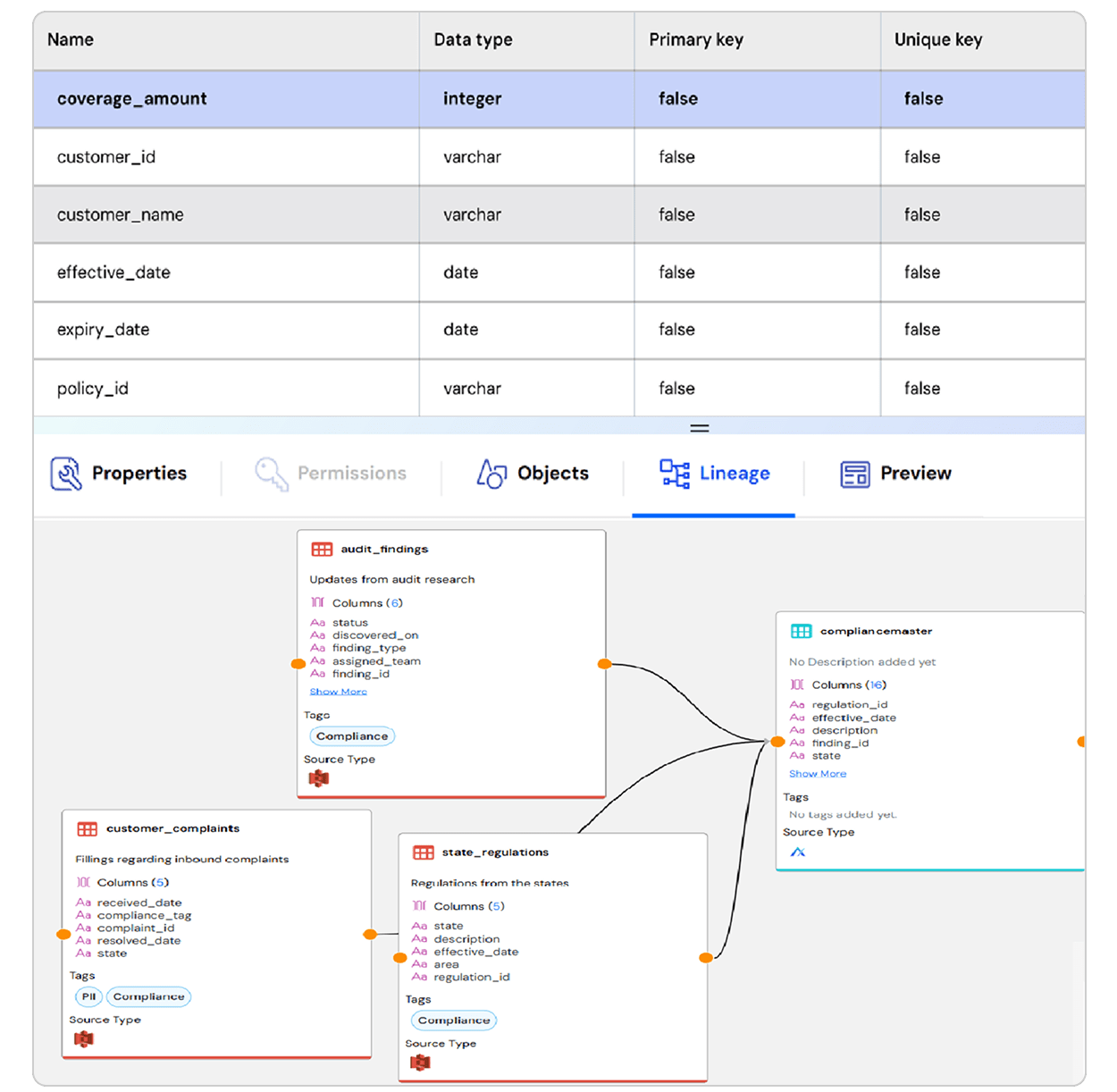Click the customer_complaints source type icon
Viewport: 1117px width, 1092px height.
coord(84,1038)
